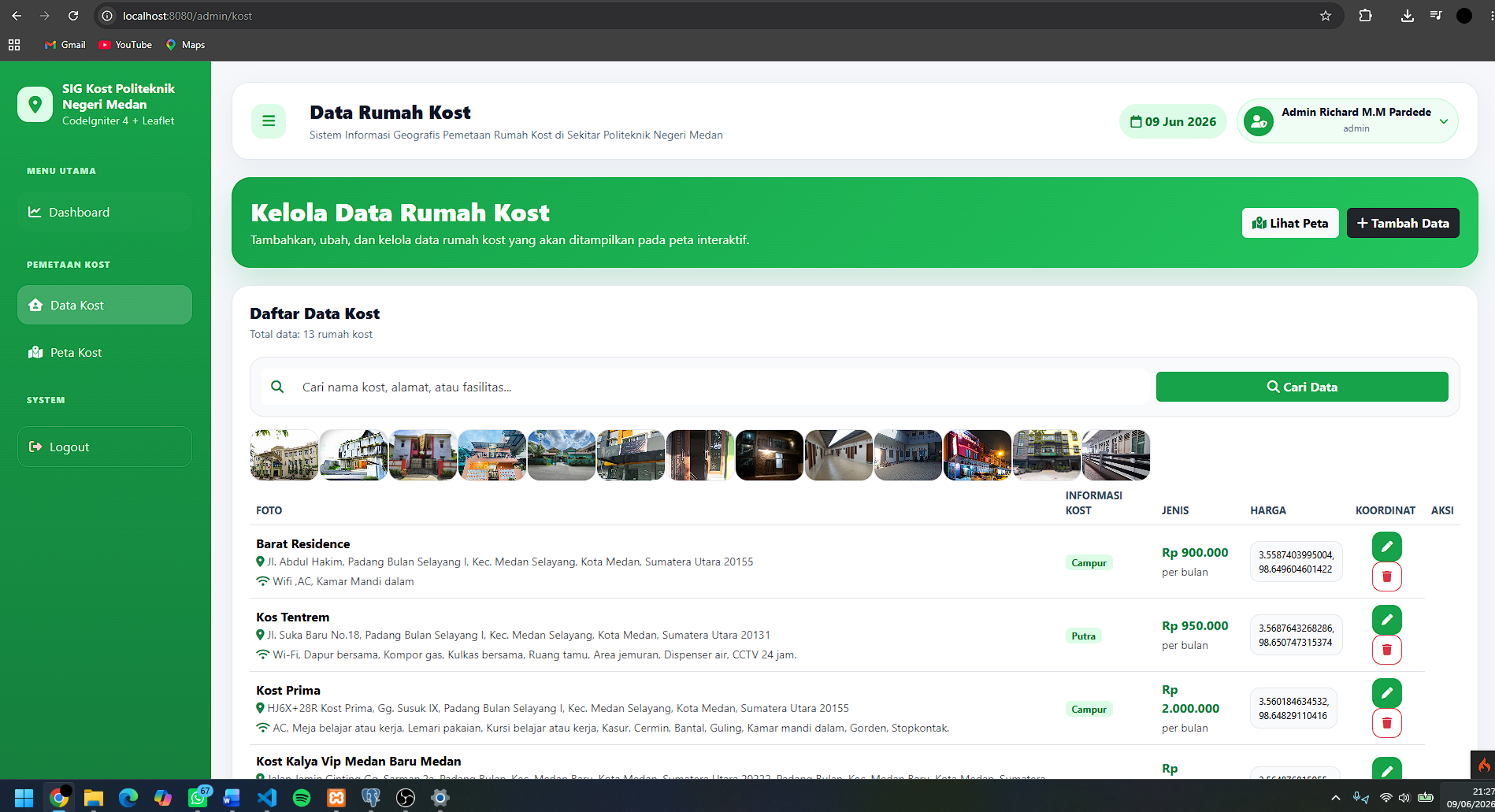The width and height of the screenshot is (1495, 812).
Task: Click the browser back arrow
Action: [x=17, y=16]
